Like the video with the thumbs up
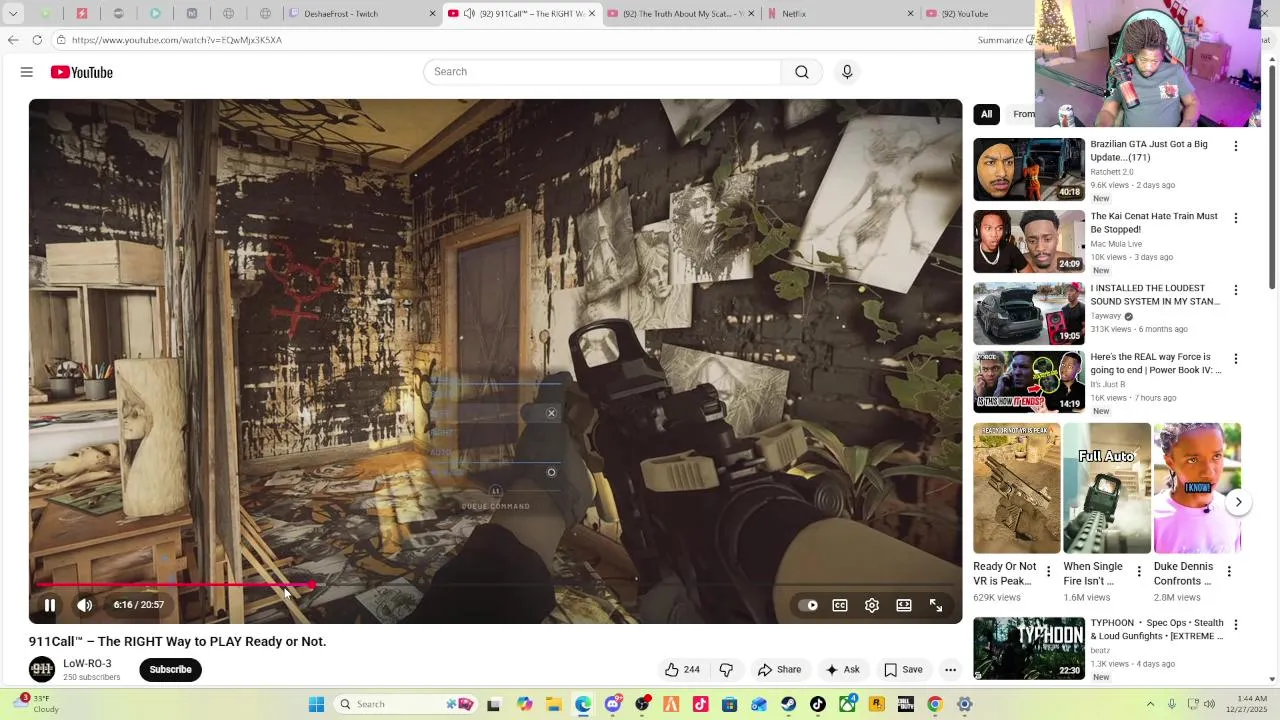This screenshot has height=720, width=1280. click(x=682, y=670)
